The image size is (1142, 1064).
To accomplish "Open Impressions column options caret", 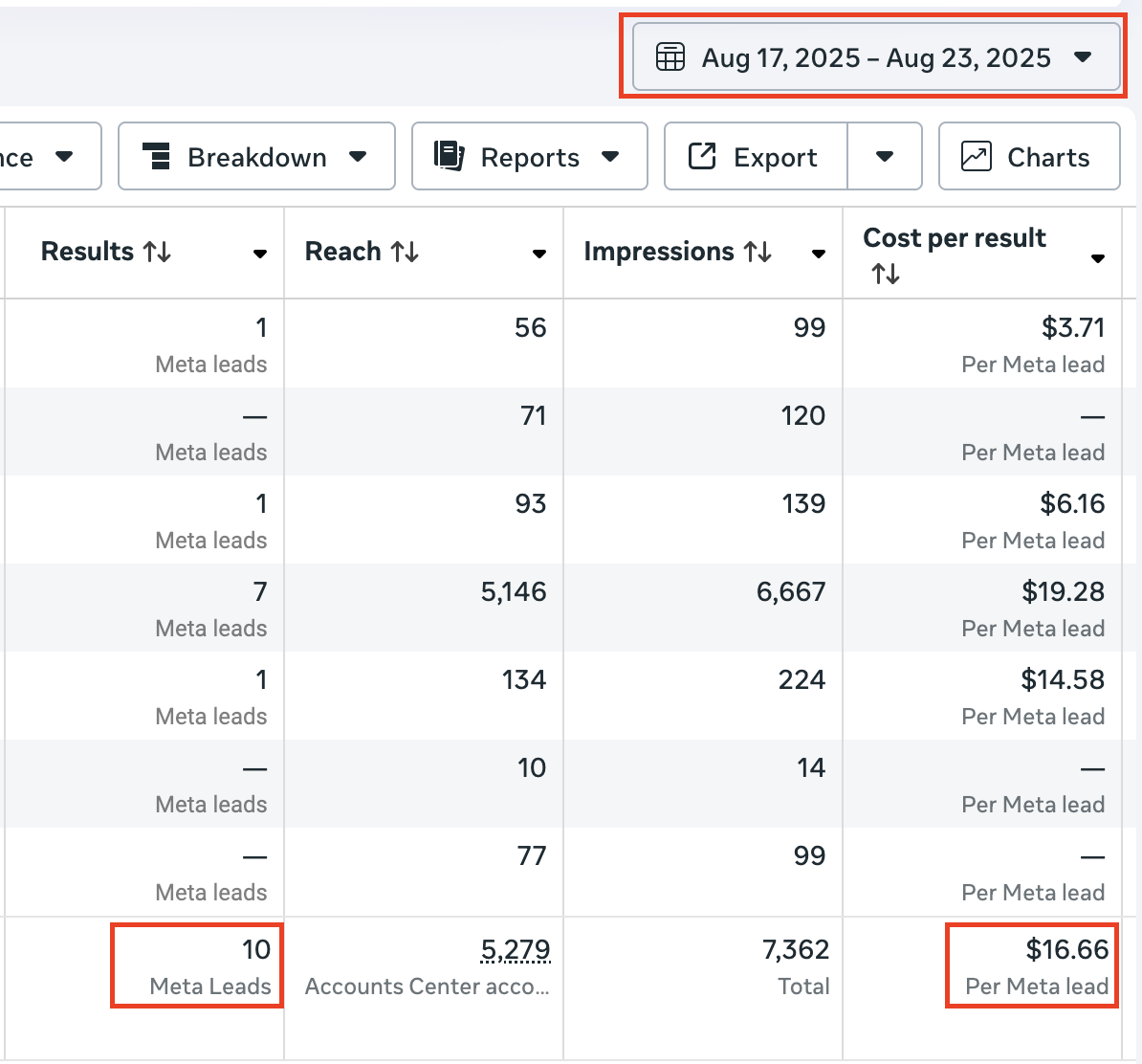I will point(819,255).
